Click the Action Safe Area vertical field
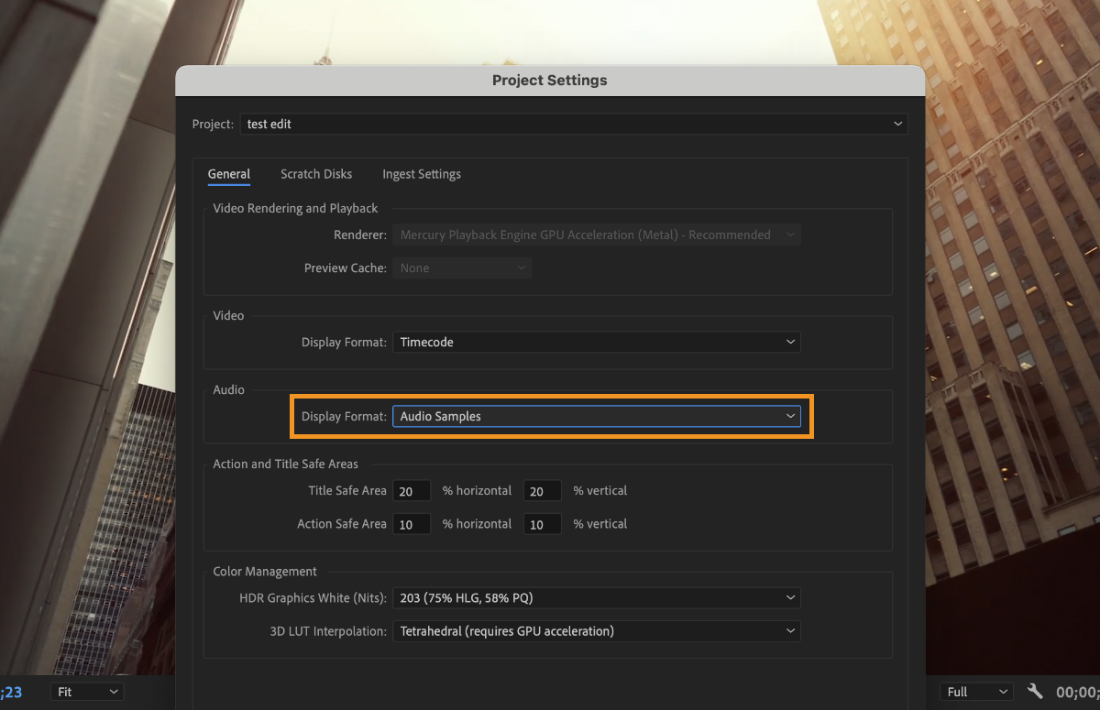Image resolution: width=1100 pixels, height=710 pixels. click(542, 524)
